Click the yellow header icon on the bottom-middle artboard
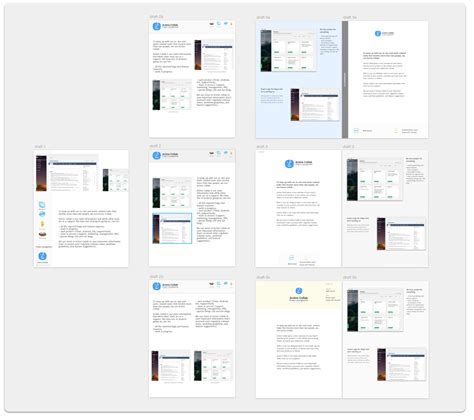Screen dimensions: 474x420 231,284
